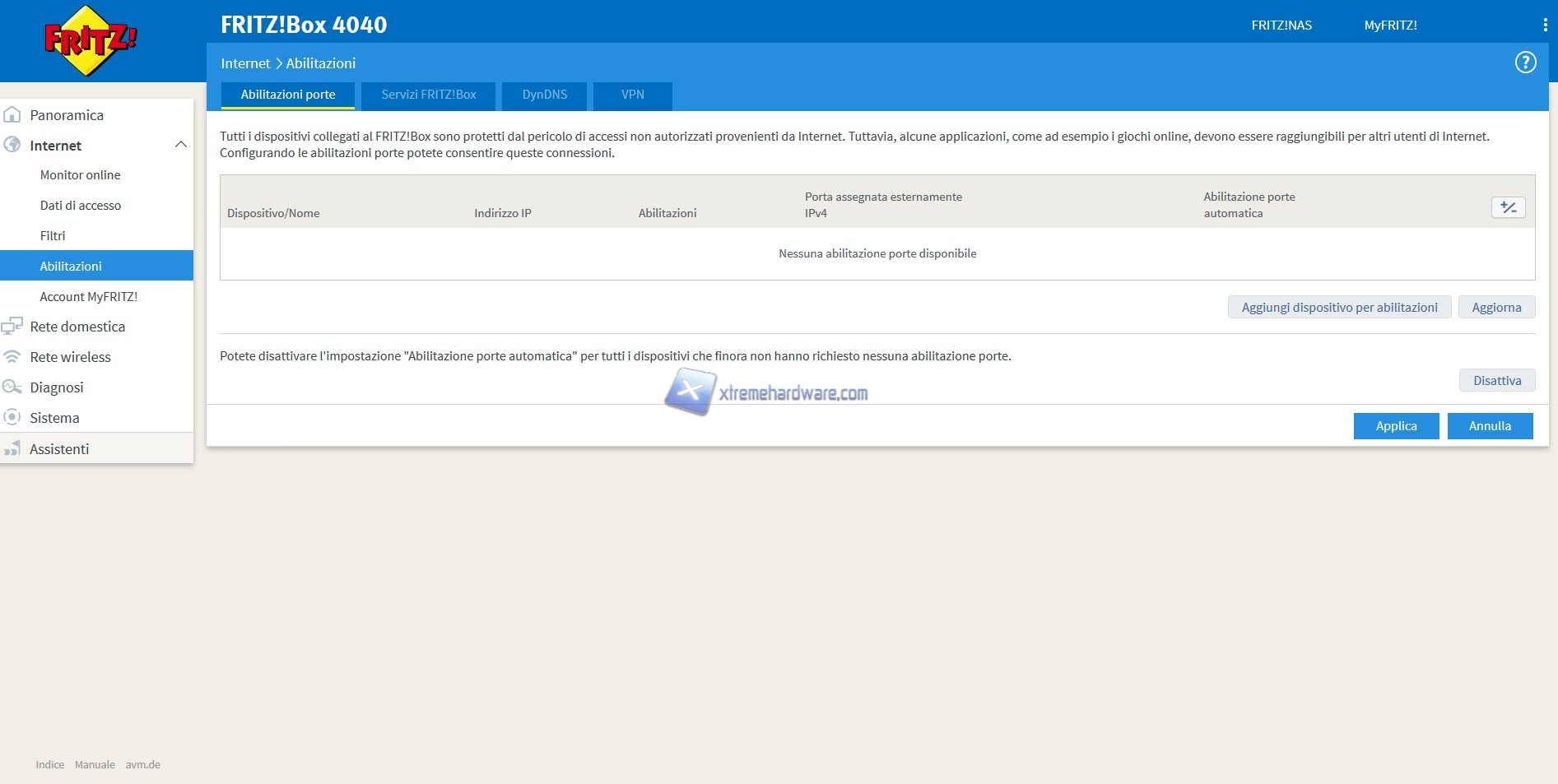This screenshot has width=1558, height=784.
Task: Switch to the DynDNS tab
Action: coord(544,95)
